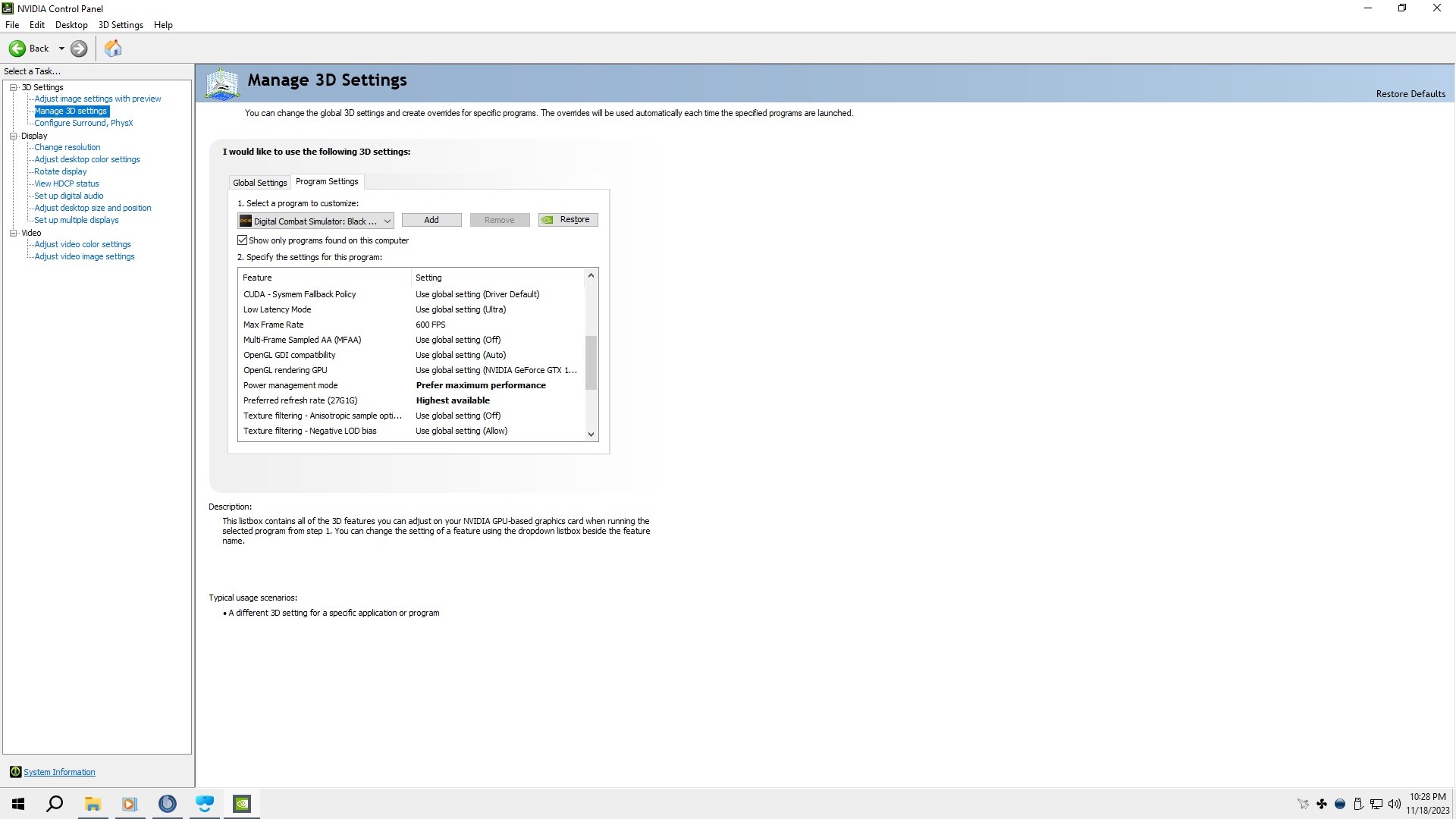Select Preferred refresh rate Highest available value
Screen dimensions: 1456x819
[x=453, y=400]
